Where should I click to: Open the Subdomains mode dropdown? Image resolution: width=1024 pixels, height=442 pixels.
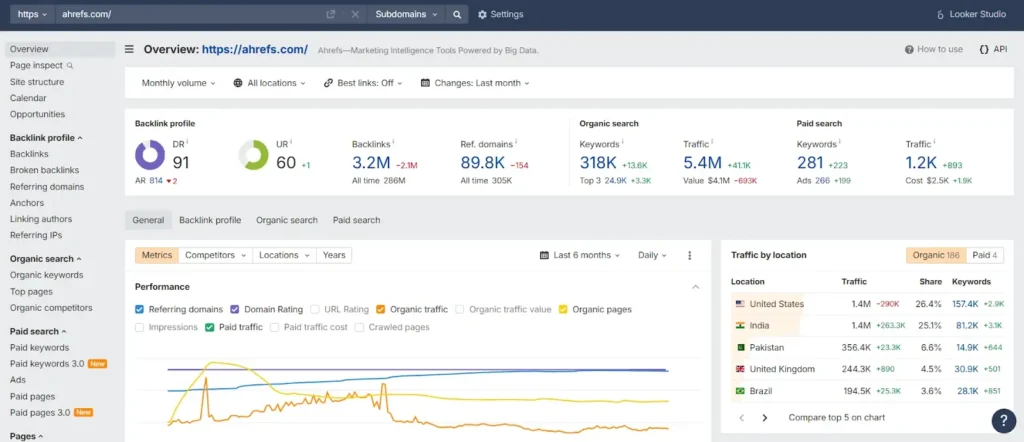tap(406, 14)
